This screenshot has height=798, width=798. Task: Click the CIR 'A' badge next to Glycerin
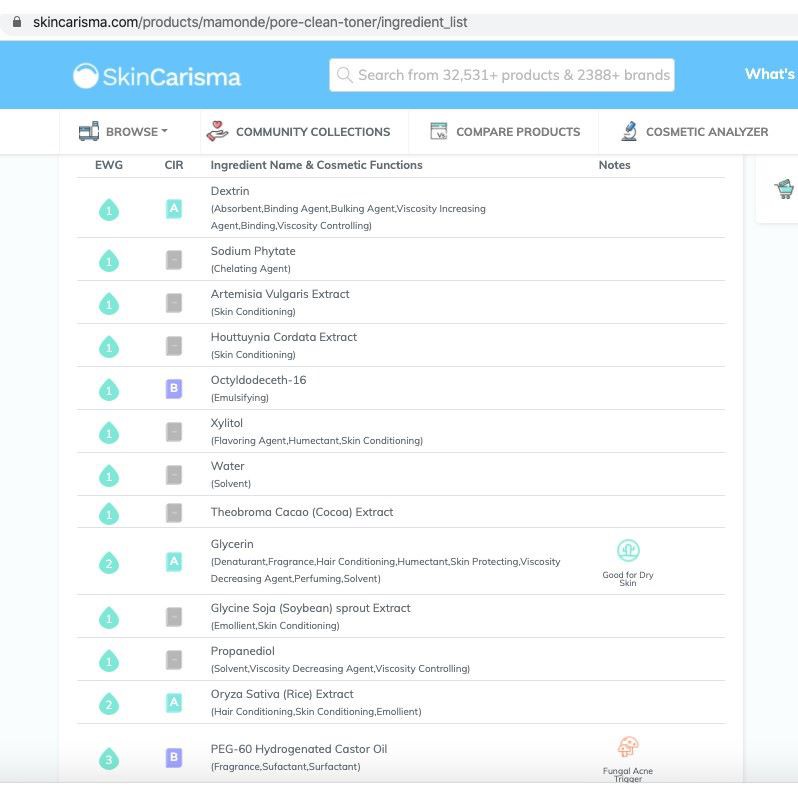pos(174,562)
